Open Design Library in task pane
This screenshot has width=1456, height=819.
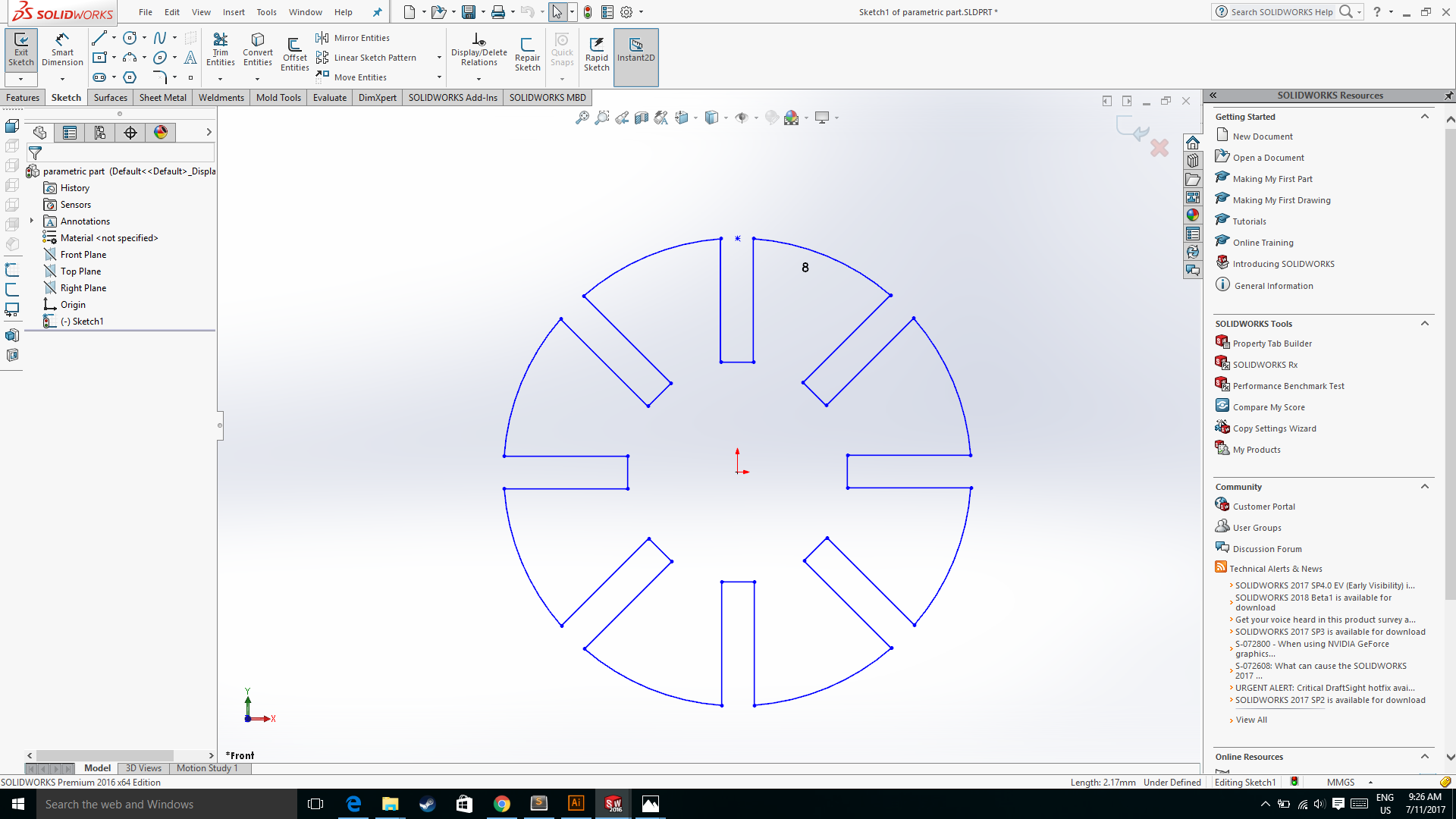pyautogui.click(x=1193, y=161)
